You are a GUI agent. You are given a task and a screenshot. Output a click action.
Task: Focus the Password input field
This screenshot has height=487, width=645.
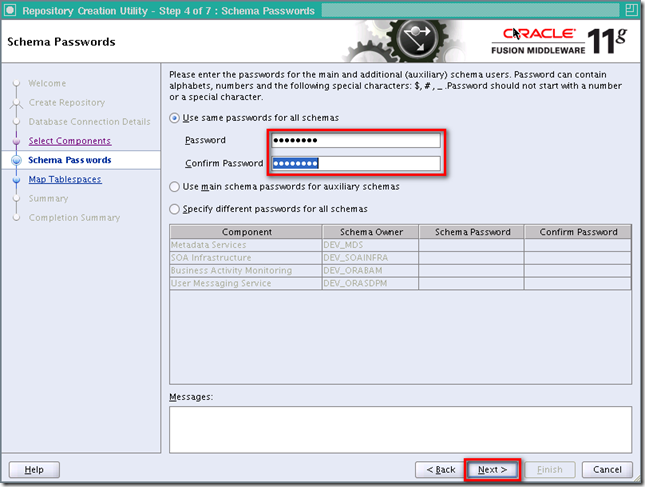(x=356, y=140)
